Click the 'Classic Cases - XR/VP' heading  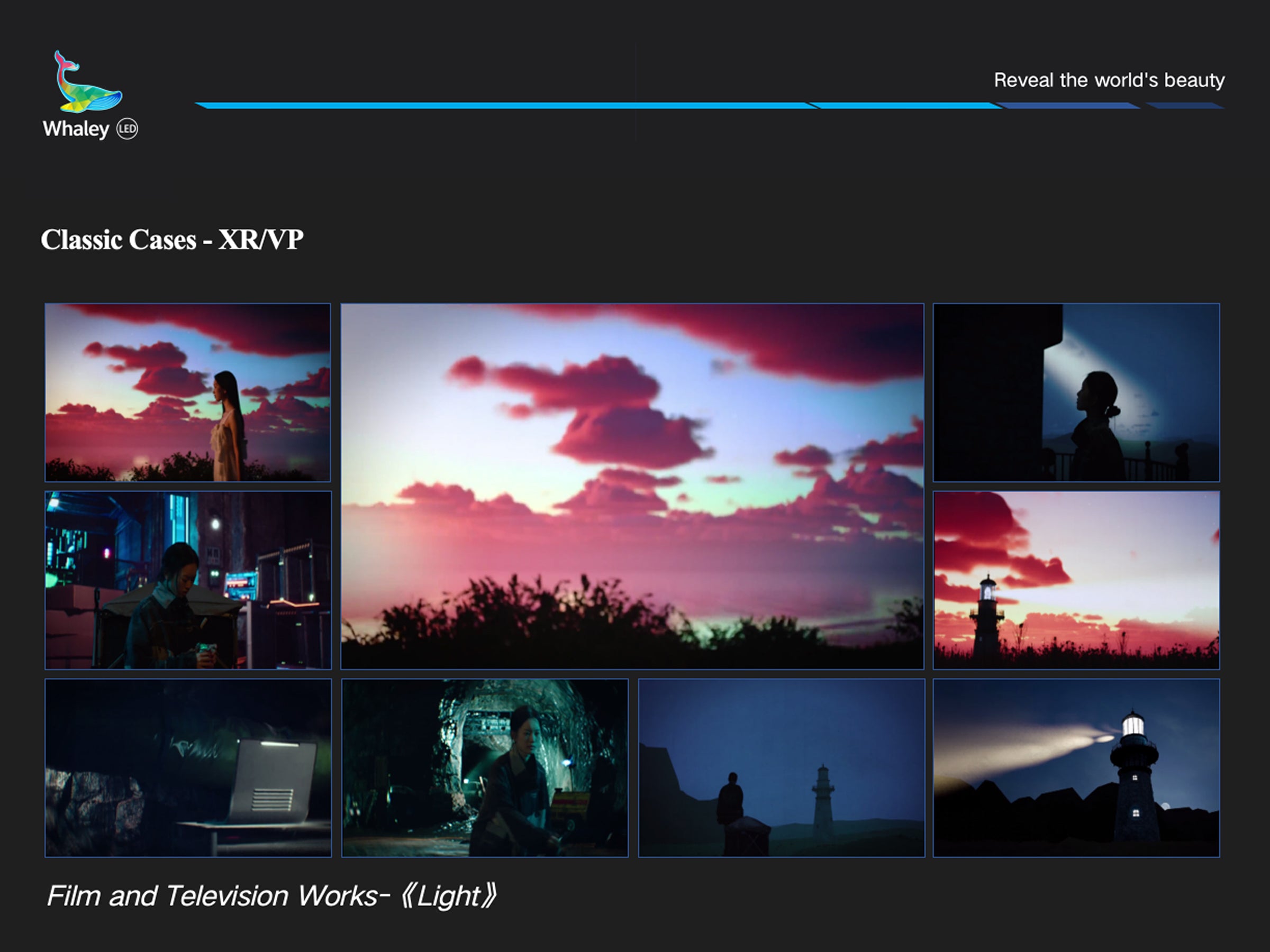(171, 240)
